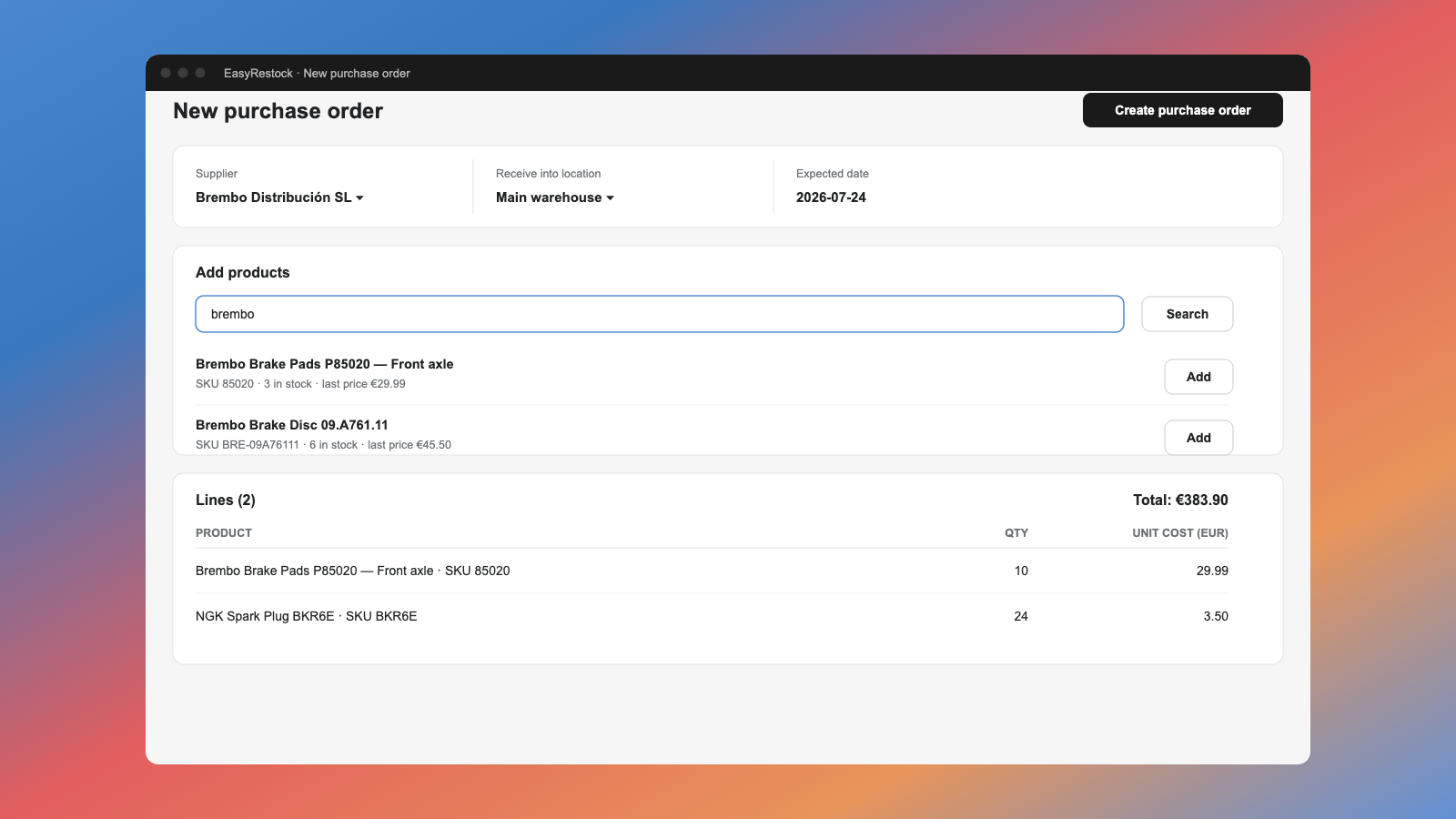Click the Expected date label

pos(833,174)
